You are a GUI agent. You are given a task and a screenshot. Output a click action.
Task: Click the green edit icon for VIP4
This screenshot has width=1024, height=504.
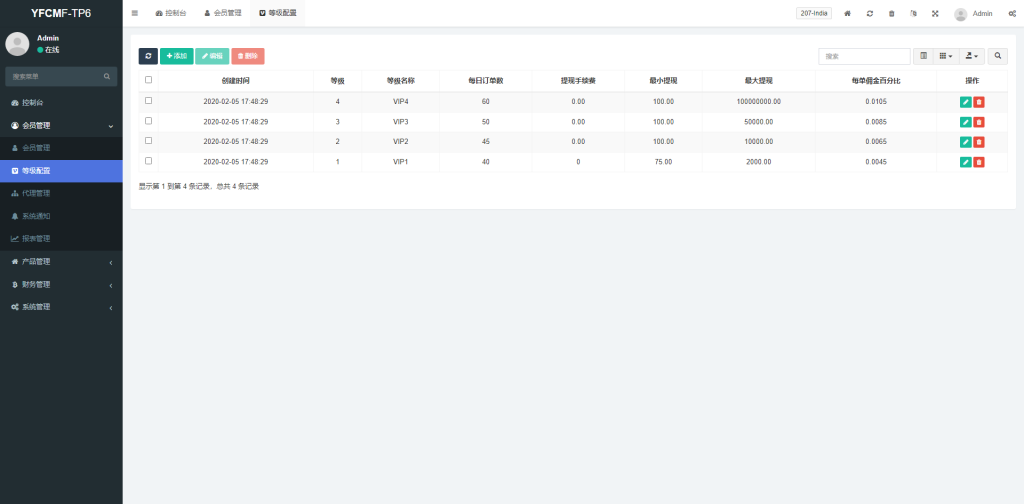coord(965,102)
